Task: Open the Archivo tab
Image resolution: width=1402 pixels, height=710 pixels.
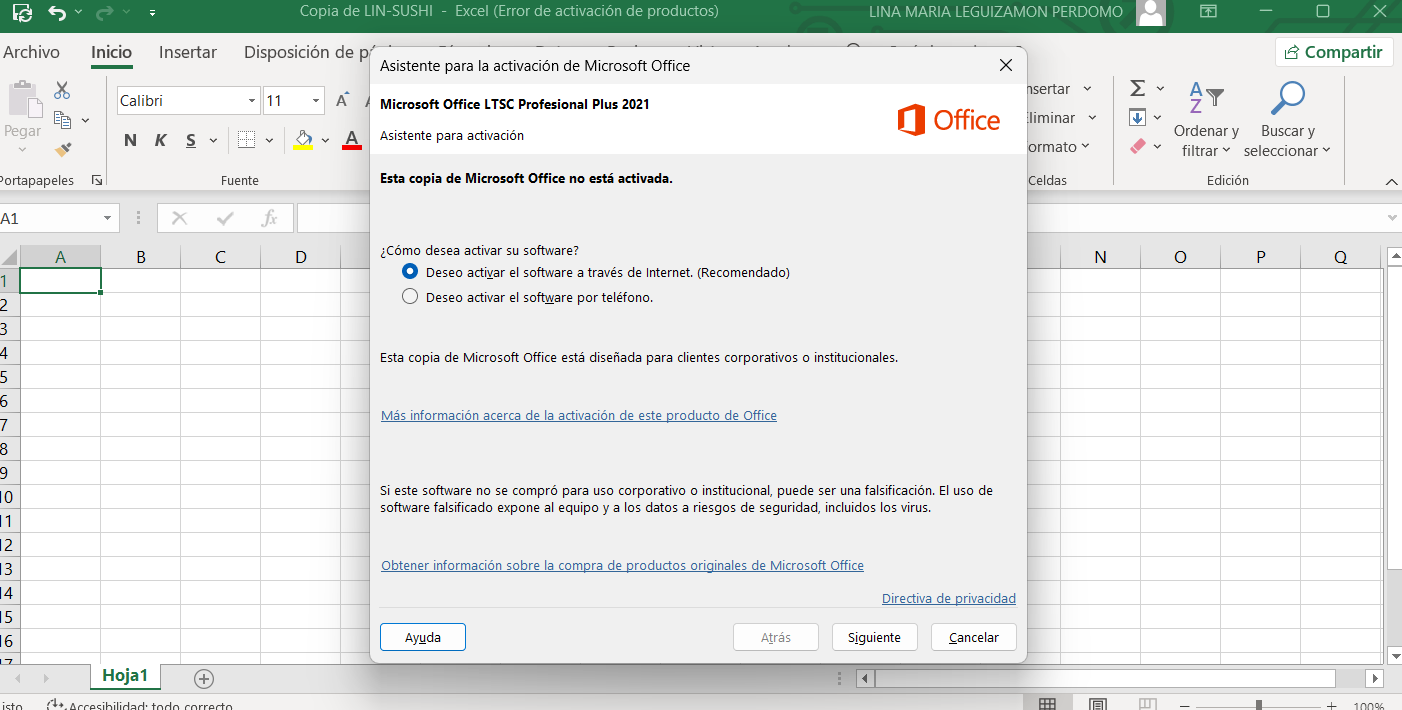Action: (32, 52)
